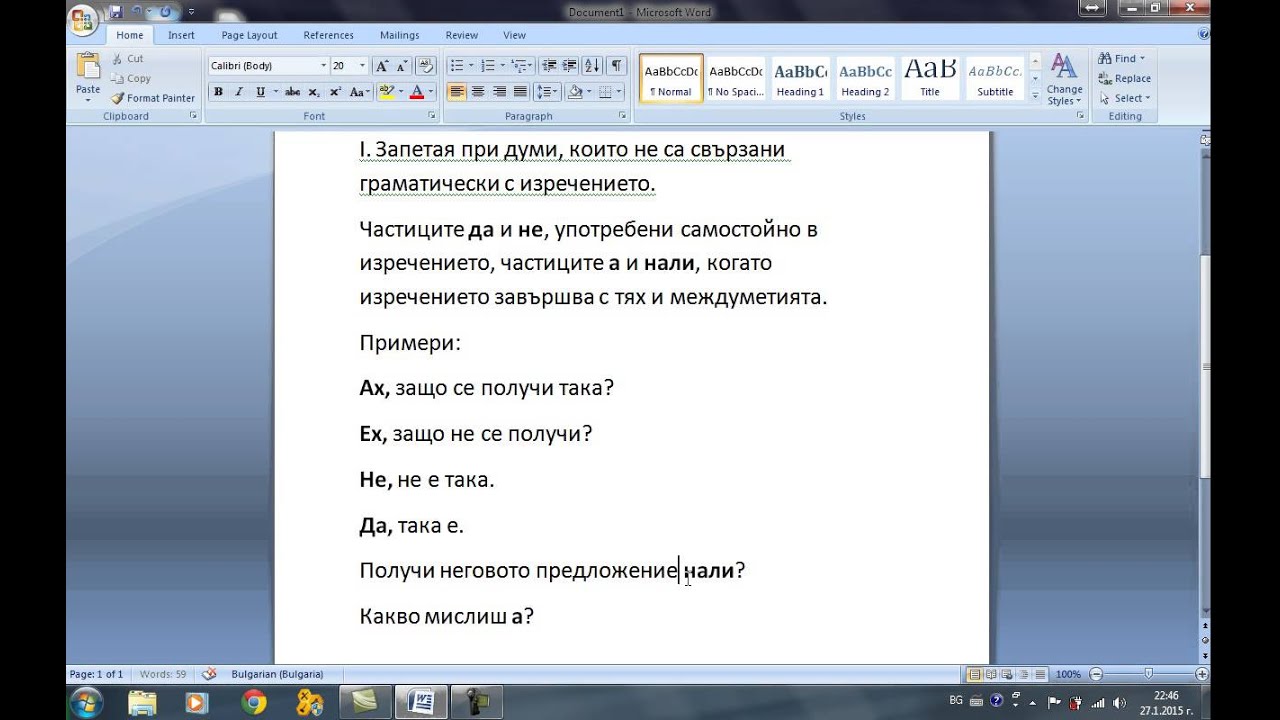
Task: Open the Calibri (Body) font dropdown
Action: click(x=323, y=66)
